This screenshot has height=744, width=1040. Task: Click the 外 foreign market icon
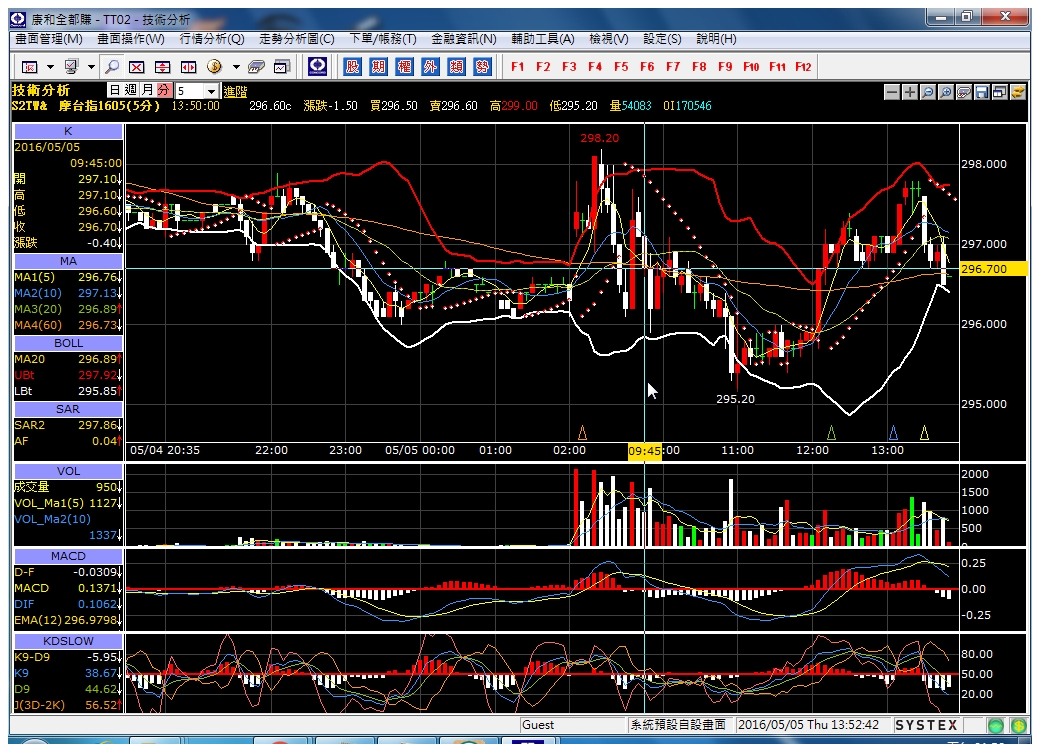pos(430,66)
